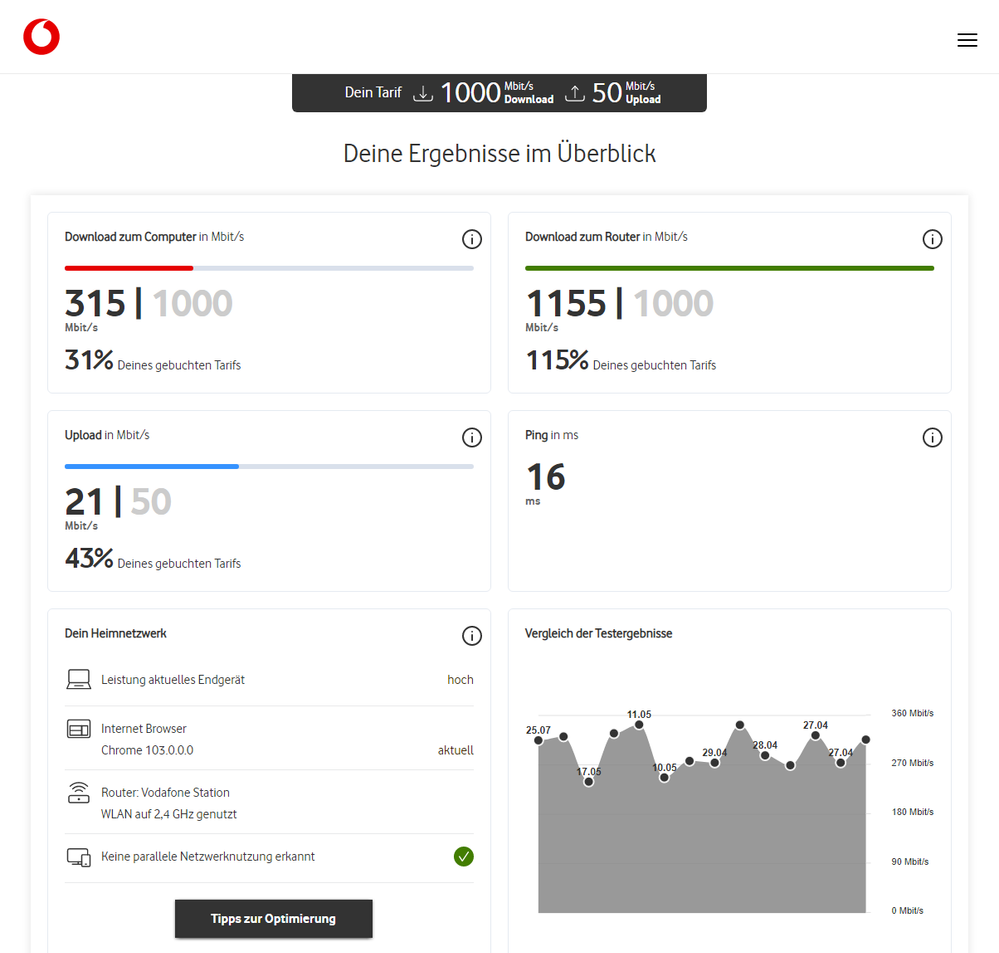Click the '0 Mbit/s' axis label

pyautogui.click(x=907, y=911)
